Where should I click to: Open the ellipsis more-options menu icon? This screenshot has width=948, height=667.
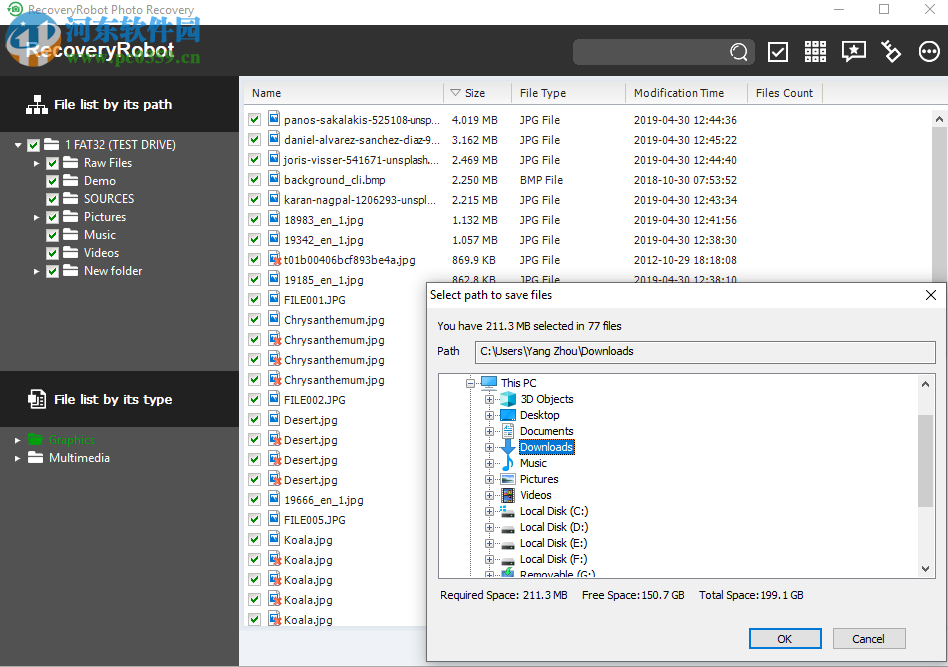[929, 51]
